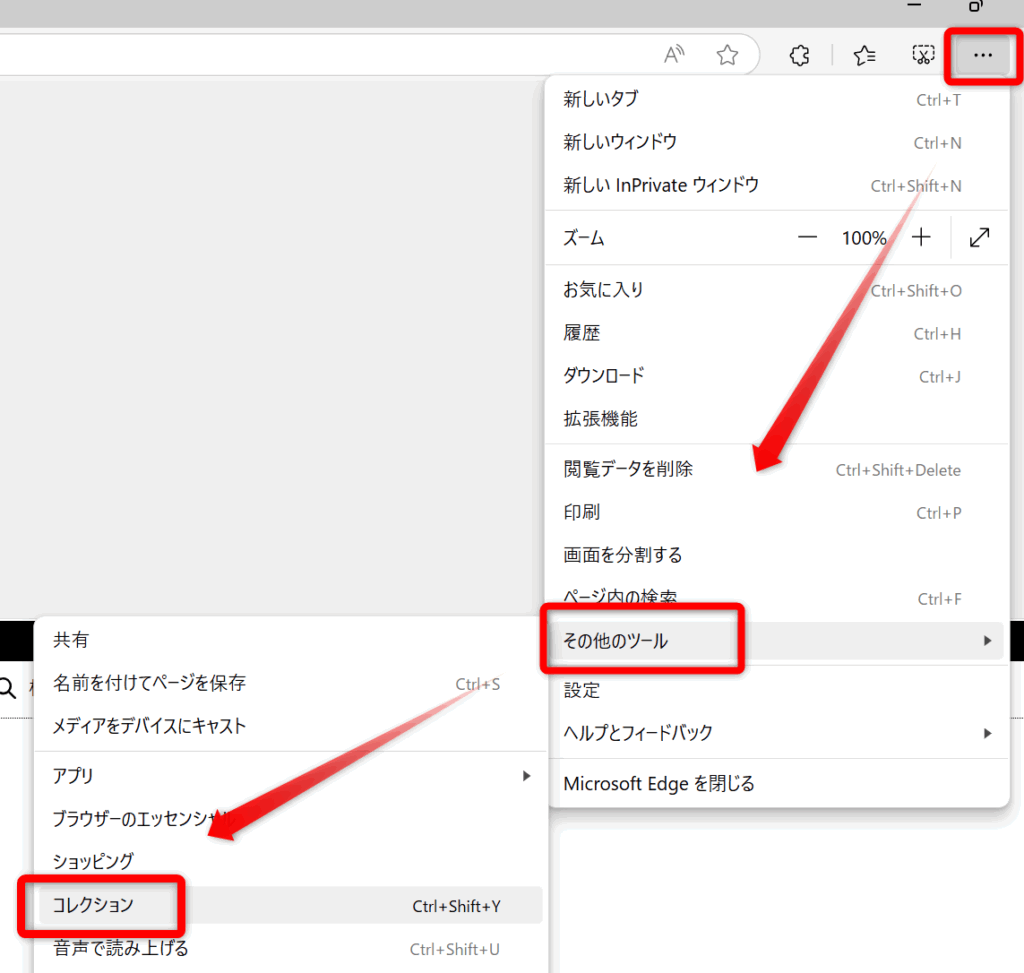Choose 新しい InPrivate ウィンドウ menu item

pyautogui.click(x=661, y=185)
